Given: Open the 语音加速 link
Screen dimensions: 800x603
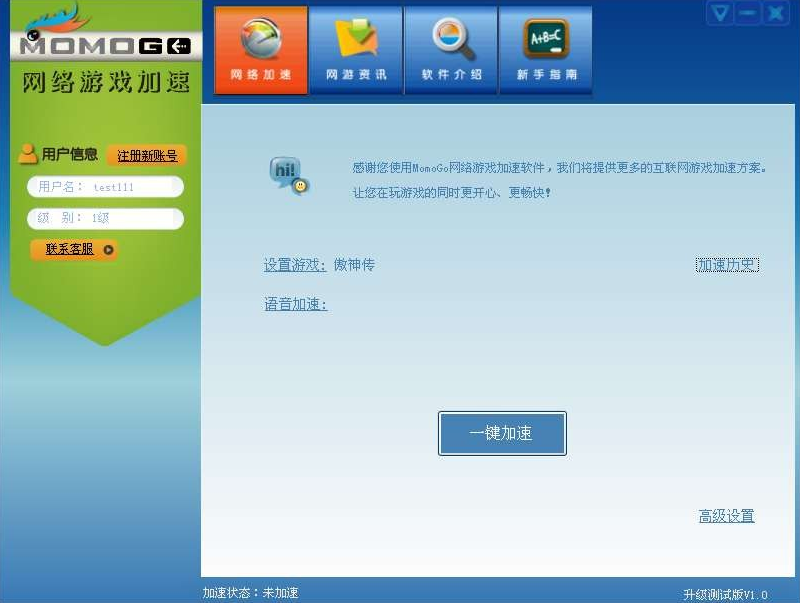Looking at the screenshot, I should pyautogui.click(x=295, y=304).
